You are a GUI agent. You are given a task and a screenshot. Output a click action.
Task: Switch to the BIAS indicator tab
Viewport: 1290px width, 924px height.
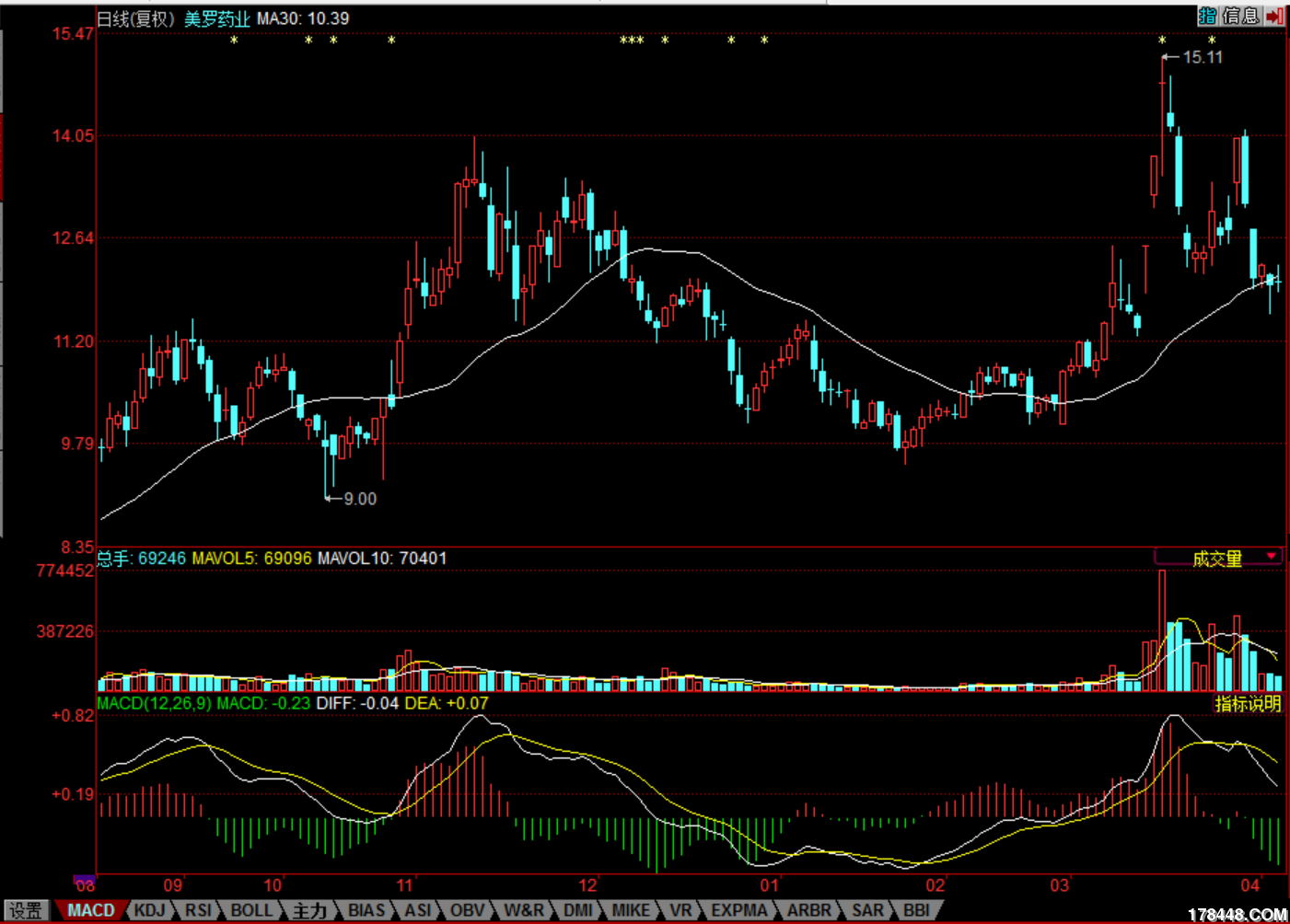point(366,910)
